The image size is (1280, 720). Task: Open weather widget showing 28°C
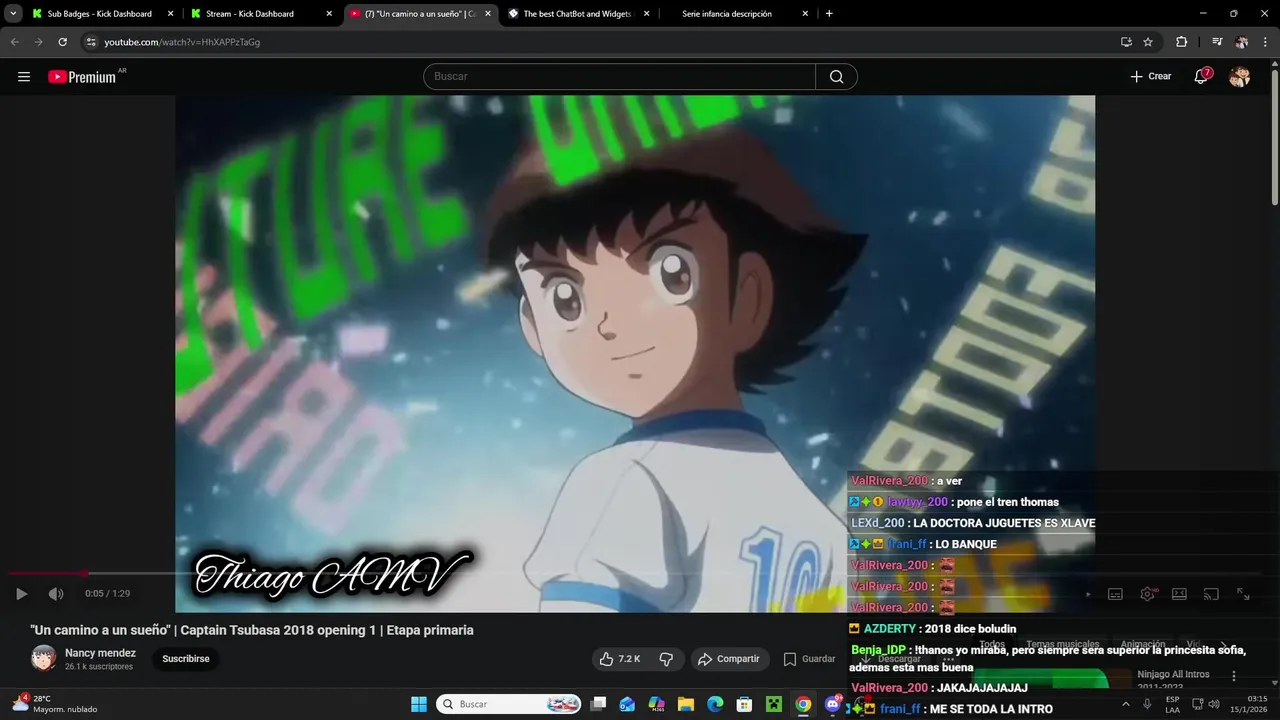click(54, 704)
